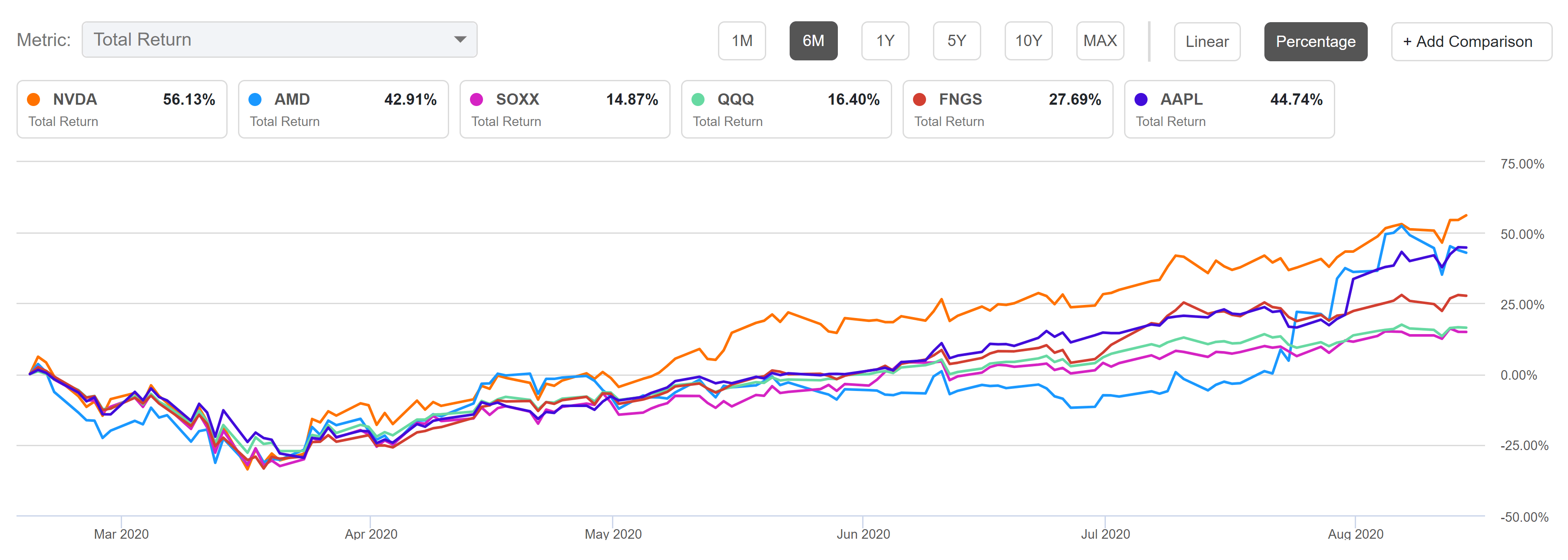Show the 5Y time range
This screenshot has width=1568, height=560.
click(x=956, y=41)
